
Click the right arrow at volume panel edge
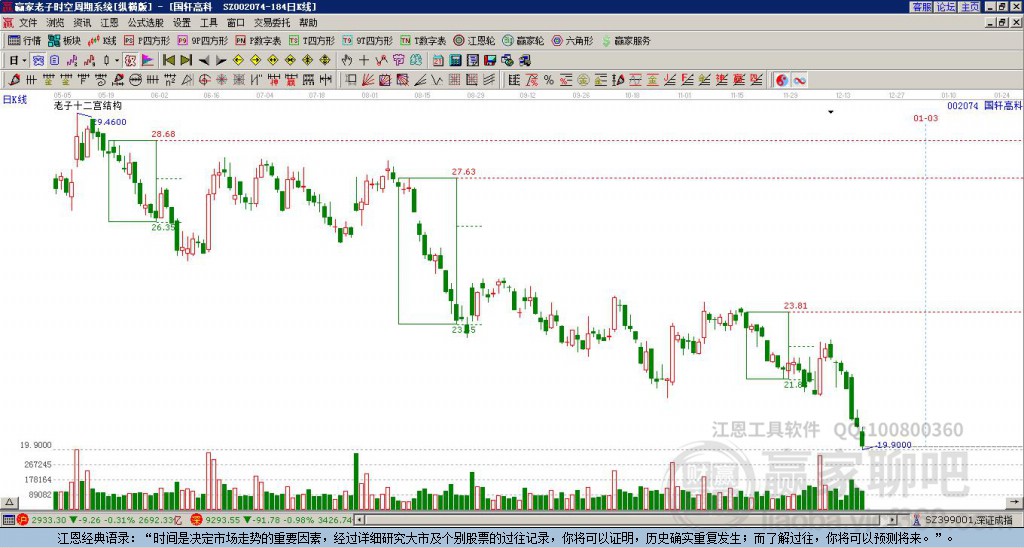click(1016, 502)
